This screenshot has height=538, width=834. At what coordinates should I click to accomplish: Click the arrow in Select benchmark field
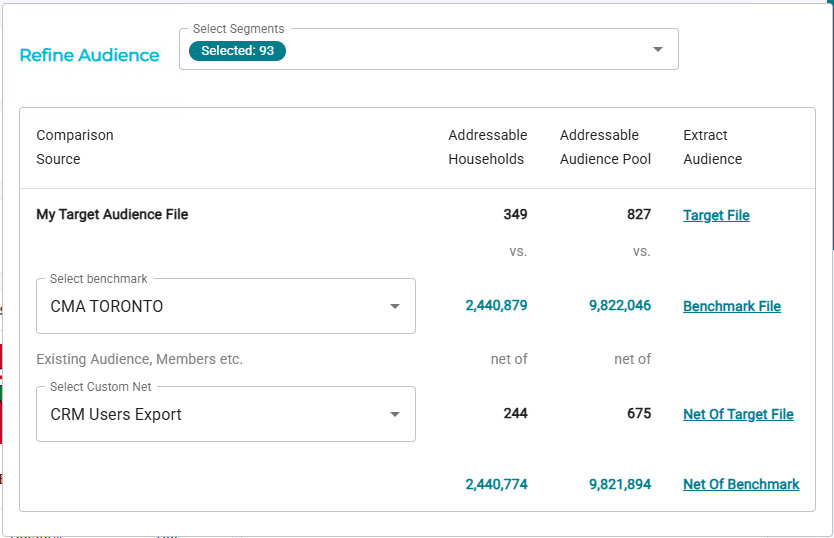point(394,307)
